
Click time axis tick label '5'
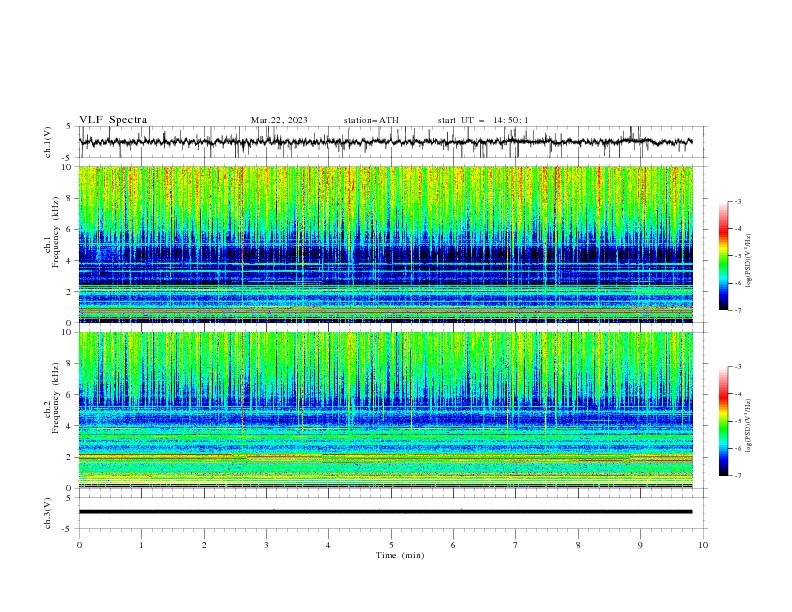(391, 545)
